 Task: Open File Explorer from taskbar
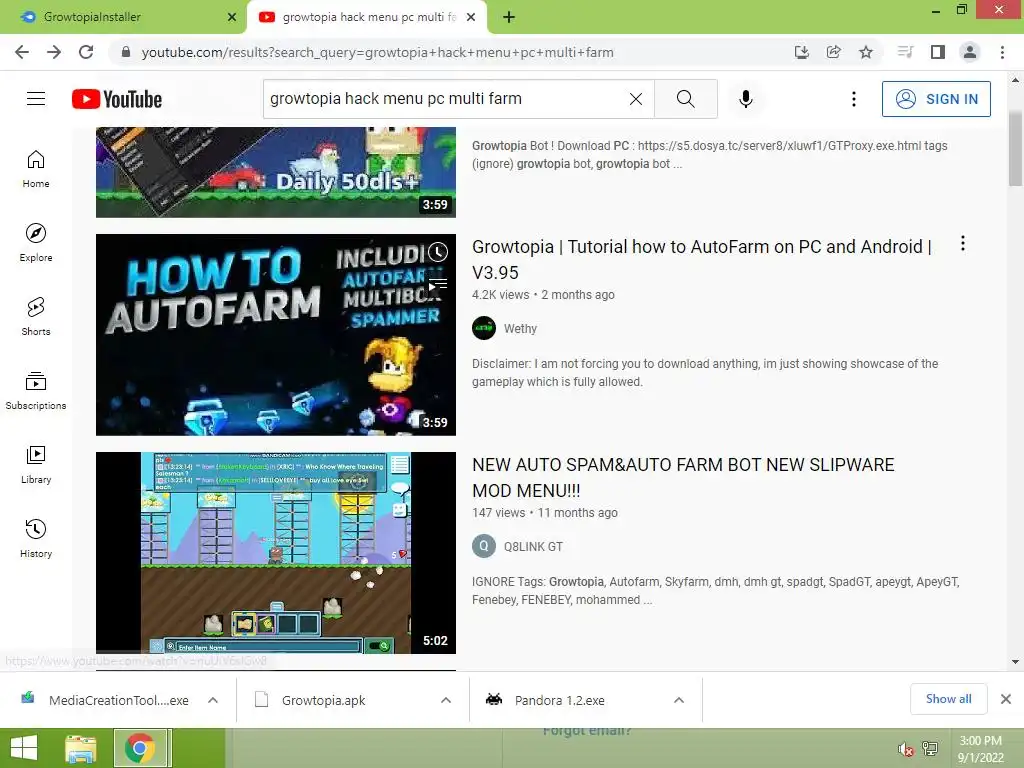[x=81, y=748]
